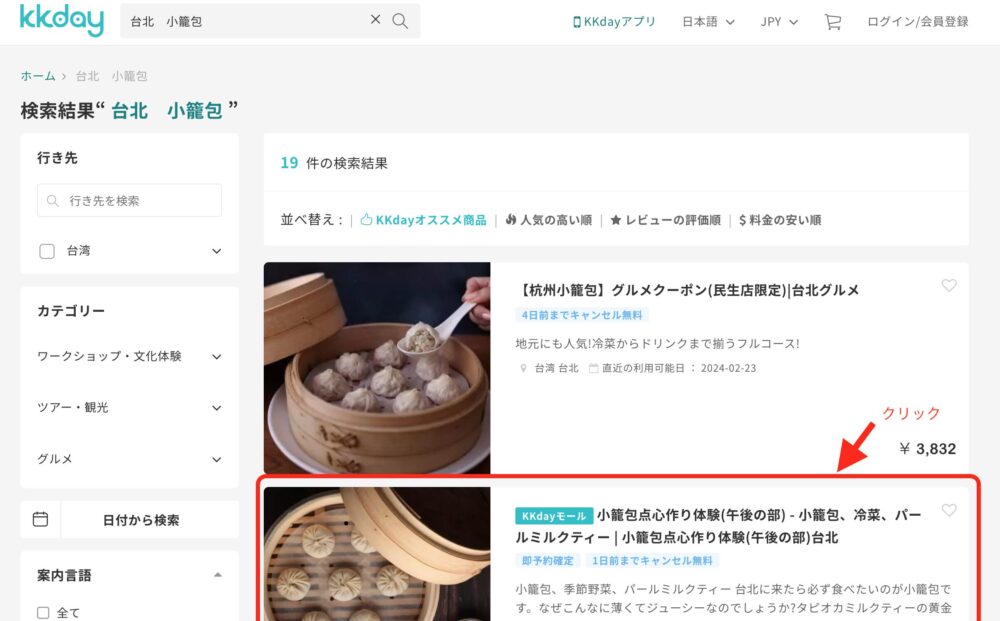Open the shopping cart

click(832, 21)
